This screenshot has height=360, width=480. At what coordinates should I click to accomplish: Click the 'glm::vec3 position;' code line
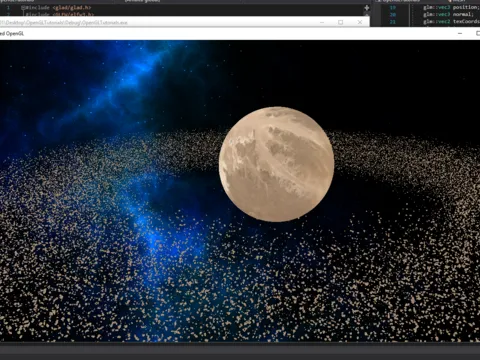pyautogui.click(x=451, y=7)
